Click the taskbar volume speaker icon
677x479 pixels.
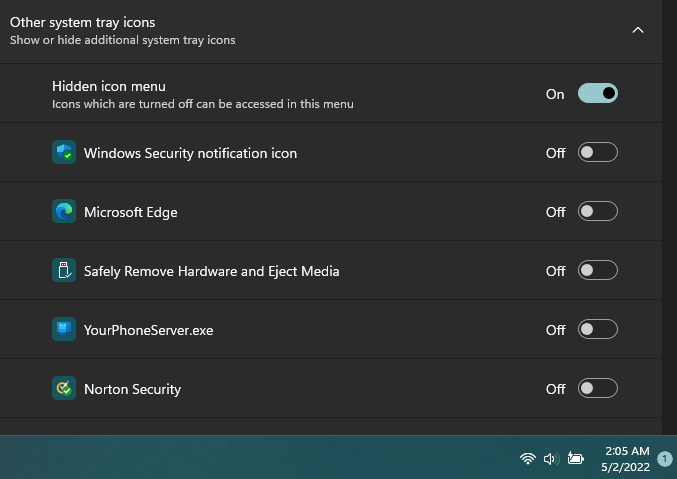click(550, 459)
